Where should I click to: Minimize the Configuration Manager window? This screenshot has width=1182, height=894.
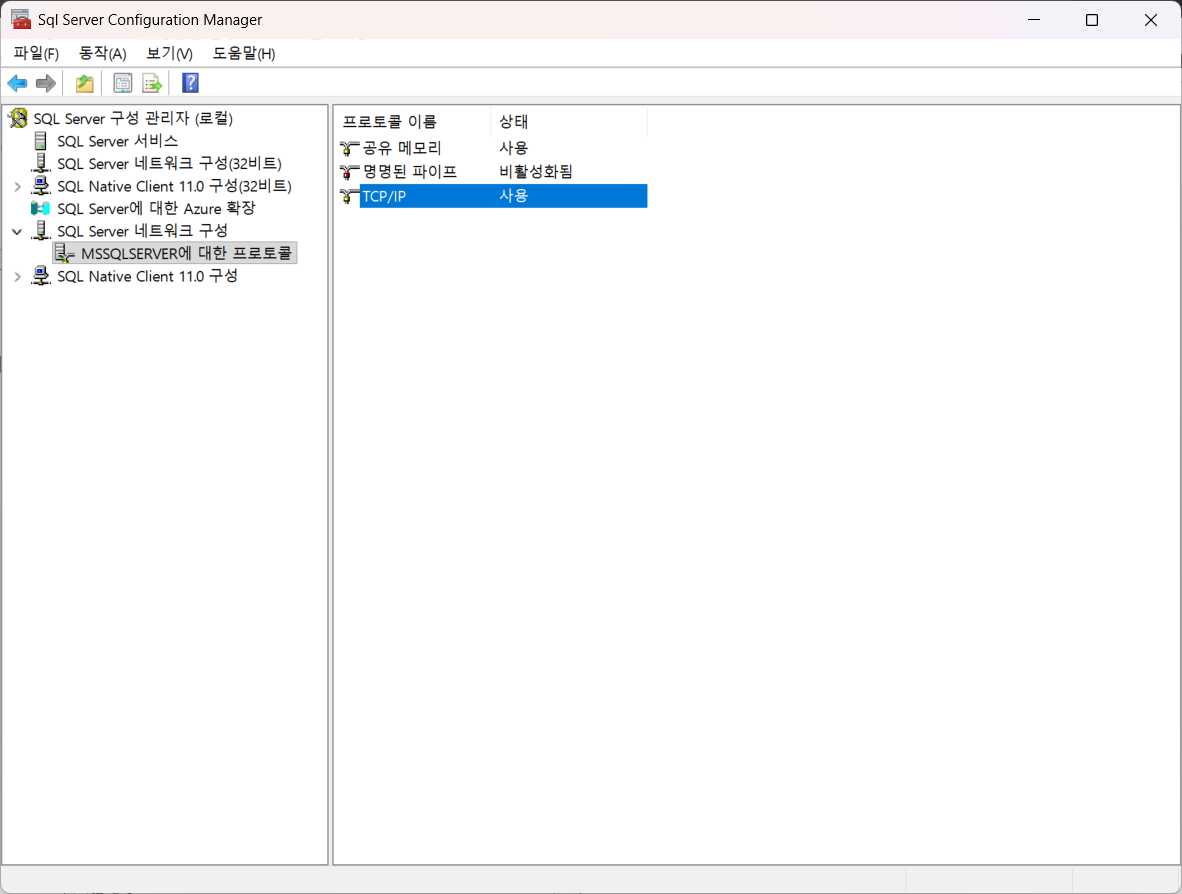tap(1033, 20)
